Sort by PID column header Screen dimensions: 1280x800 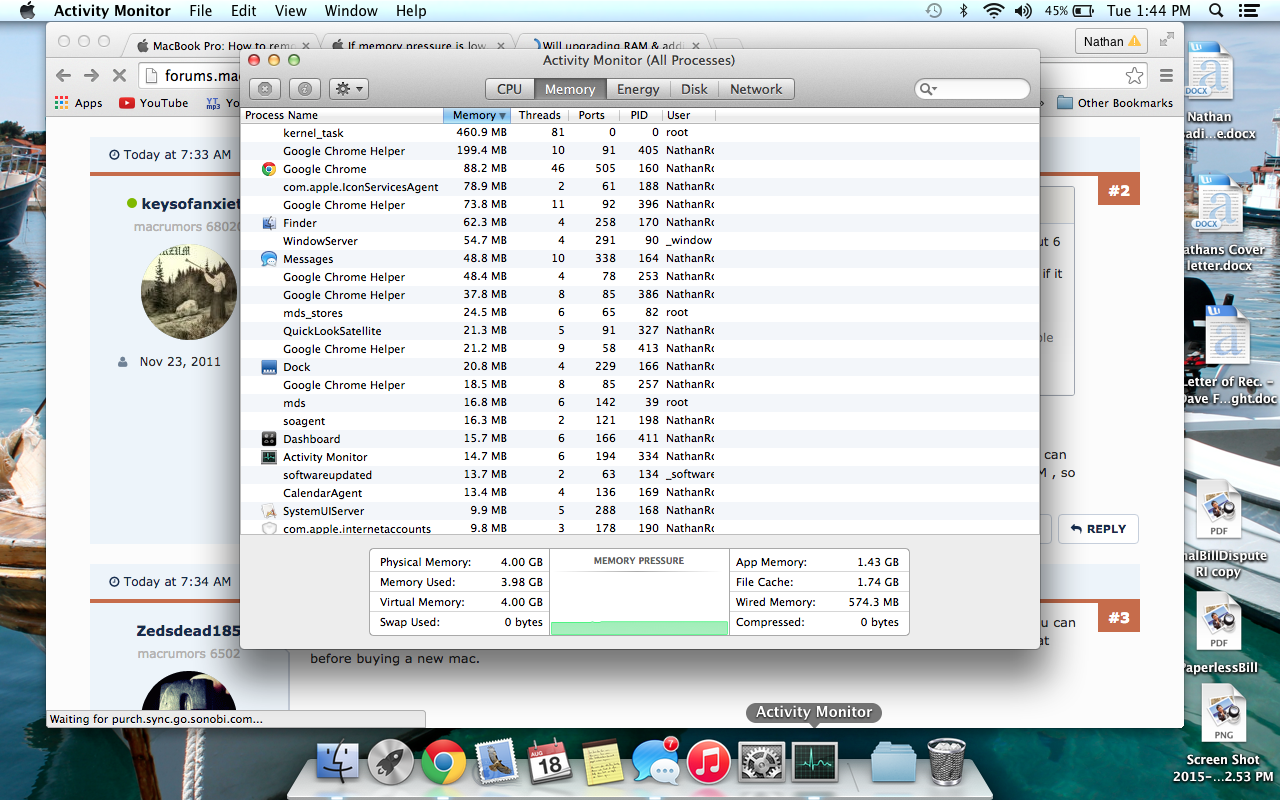click(639, 115)
